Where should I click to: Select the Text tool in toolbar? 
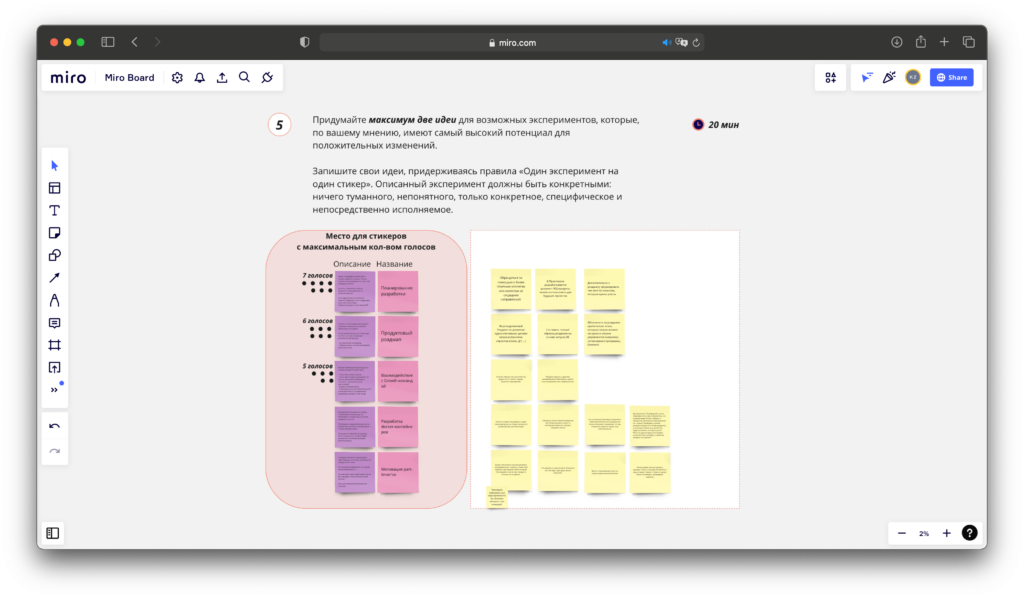coord(55,210)
